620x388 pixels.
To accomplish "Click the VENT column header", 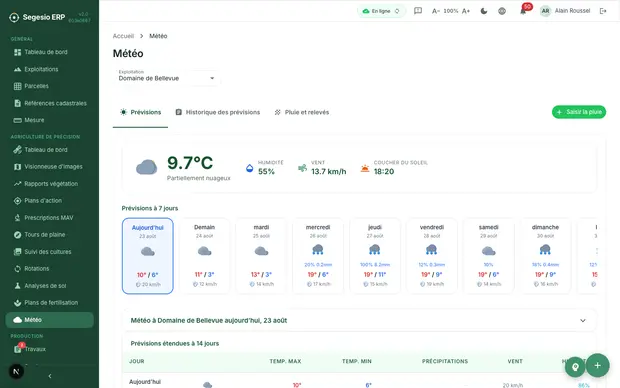I will tap(515, 362).
